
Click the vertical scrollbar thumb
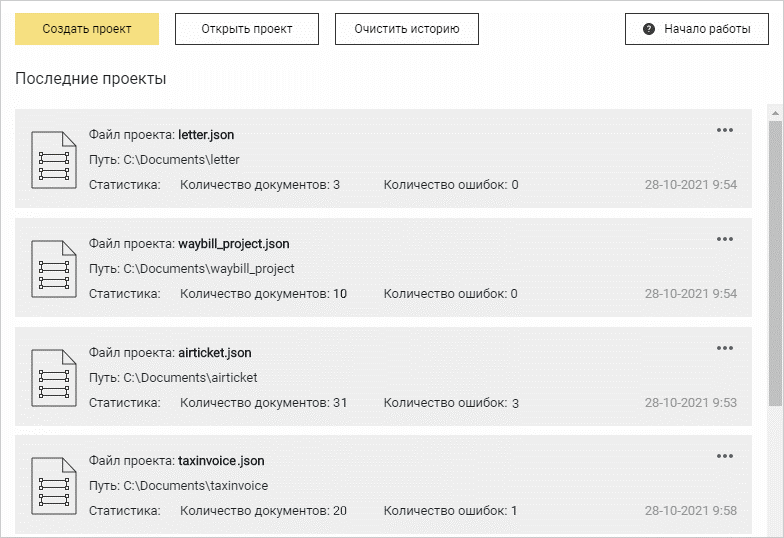(x=775, y=260)
